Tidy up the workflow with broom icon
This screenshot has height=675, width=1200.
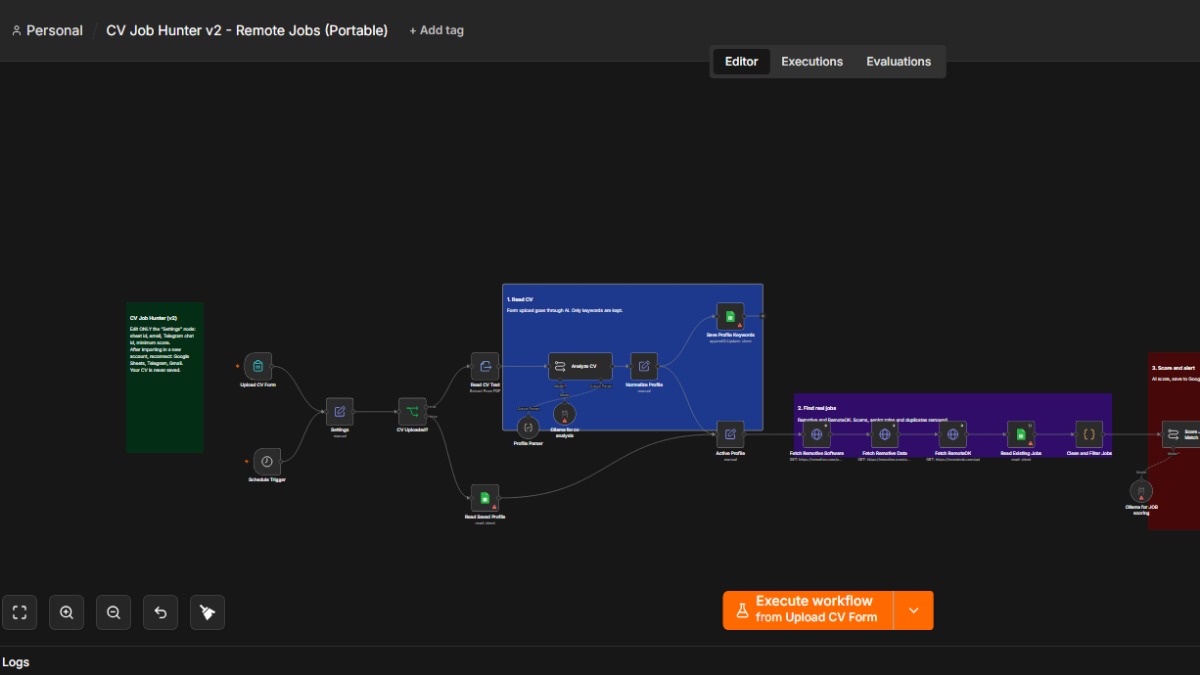(x=208, y=612)
